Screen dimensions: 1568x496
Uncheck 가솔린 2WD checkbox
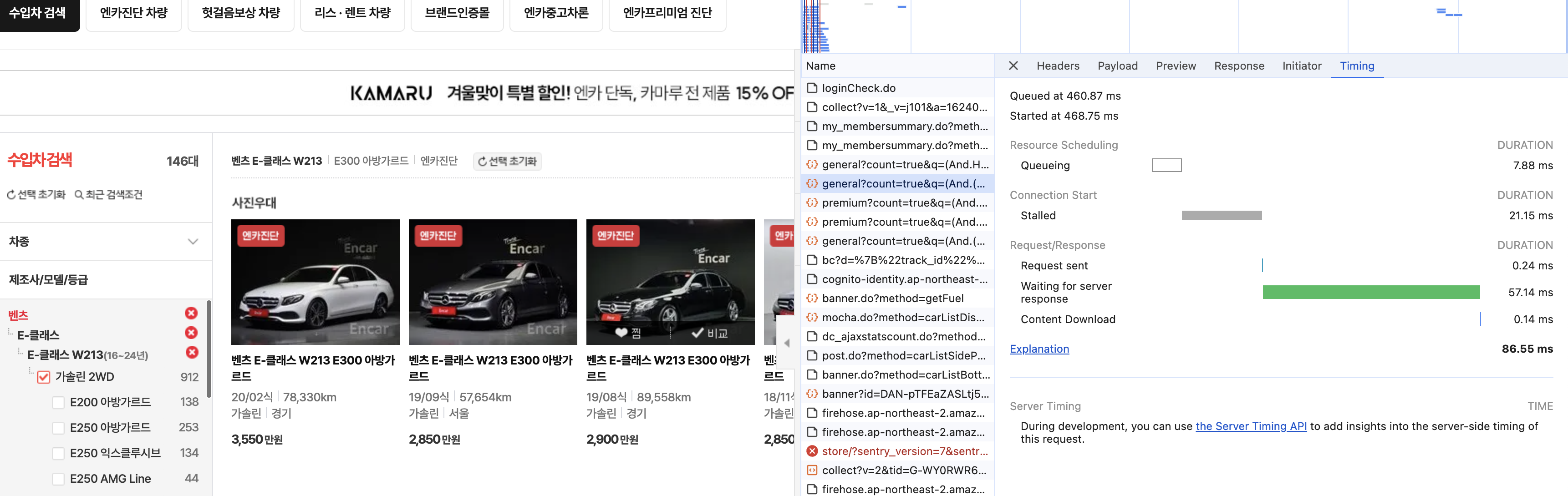tap(44, 377)
